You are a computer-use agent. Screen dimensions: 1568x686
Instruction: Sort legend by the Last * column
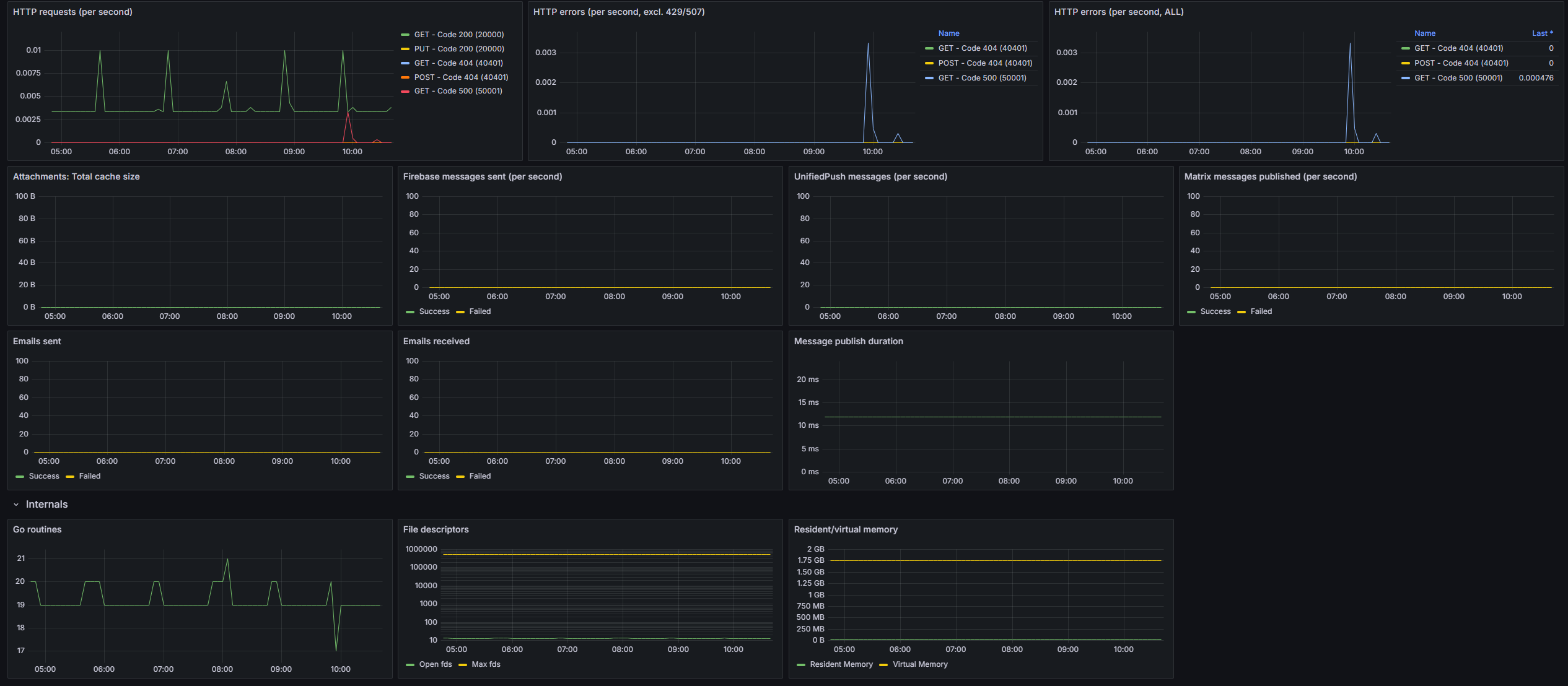click(1542, 33)
